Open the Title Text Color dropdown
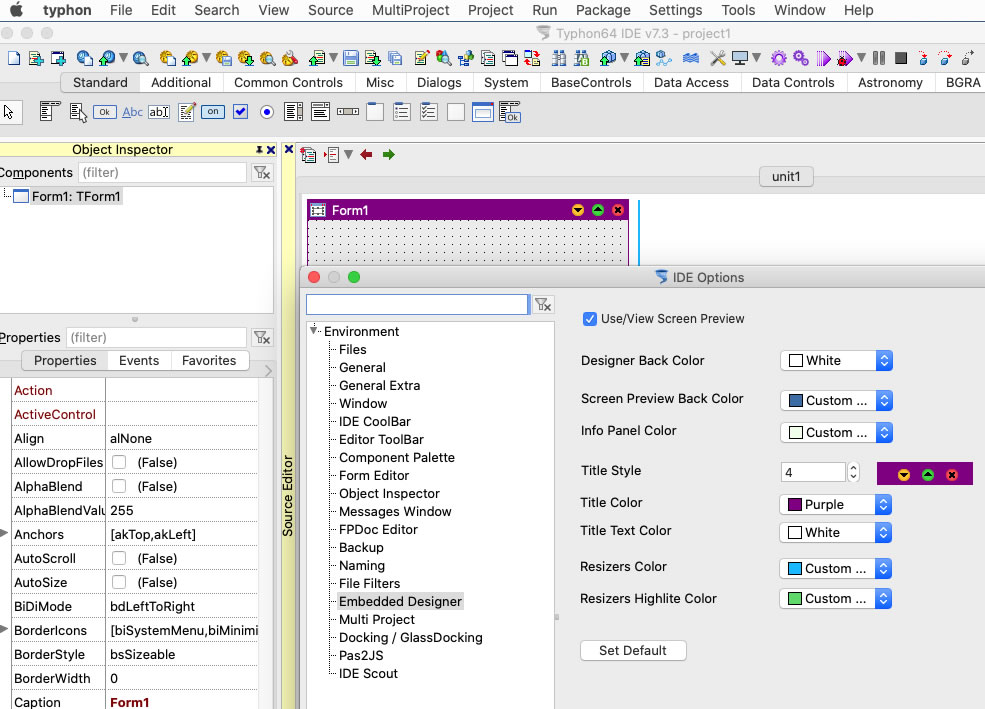The image size is (985, 709). point(835,533)
